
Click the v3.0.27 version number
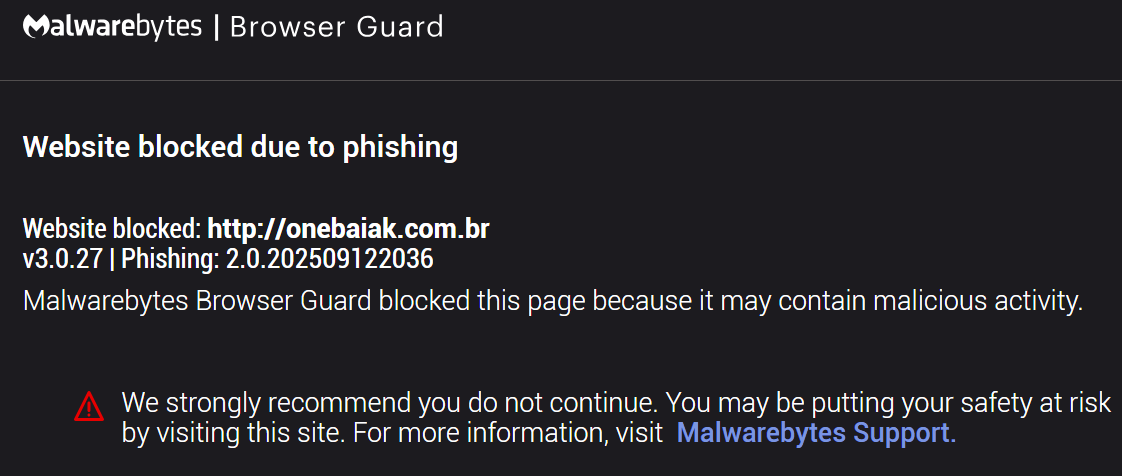pyautogui.click(x=62, y=259)
